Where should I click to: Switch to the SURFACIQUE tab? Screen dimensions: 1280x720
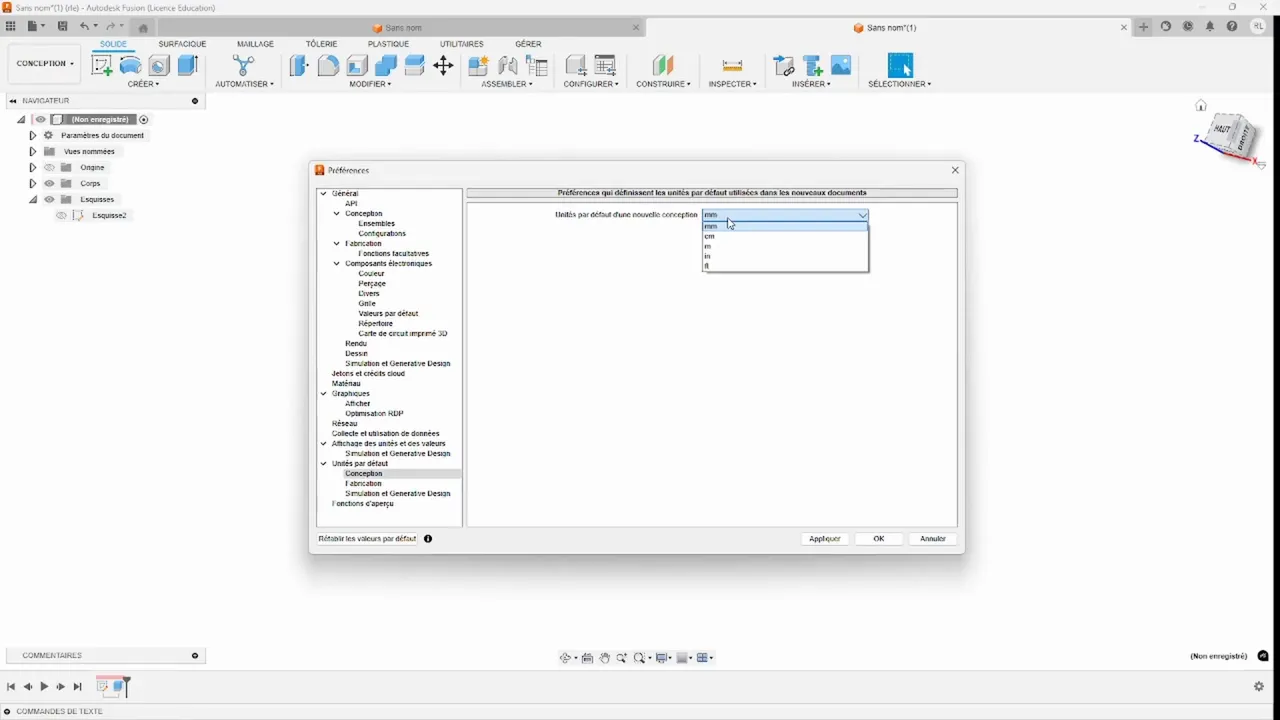[x=182, y=44]
